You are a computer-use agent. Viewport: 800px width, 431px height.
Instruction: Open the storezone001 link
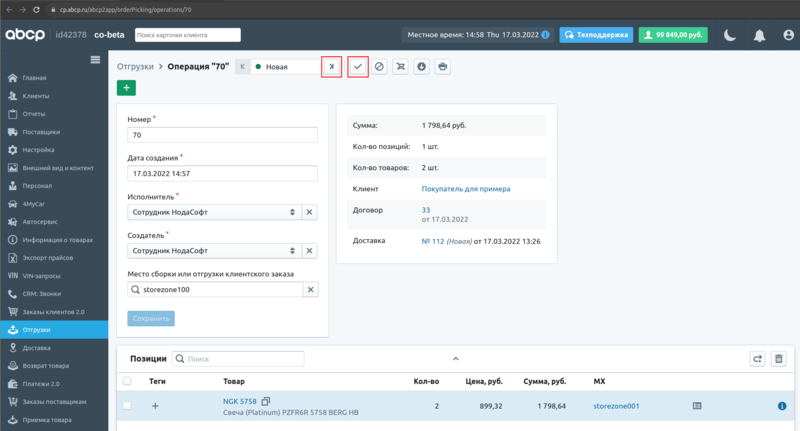click(616, 406)
